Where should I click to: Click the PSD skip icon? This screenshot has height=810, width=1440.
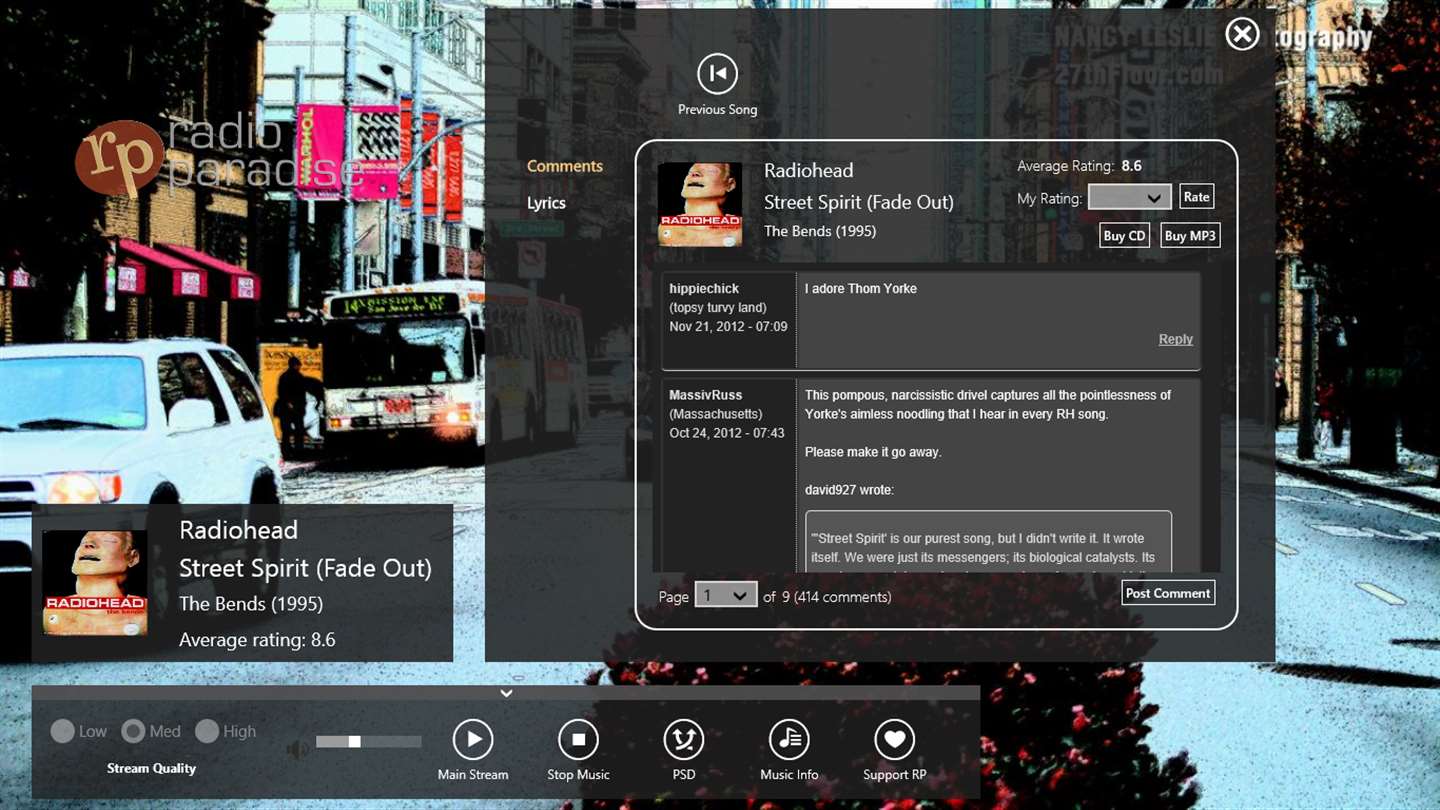coord(684,740)
